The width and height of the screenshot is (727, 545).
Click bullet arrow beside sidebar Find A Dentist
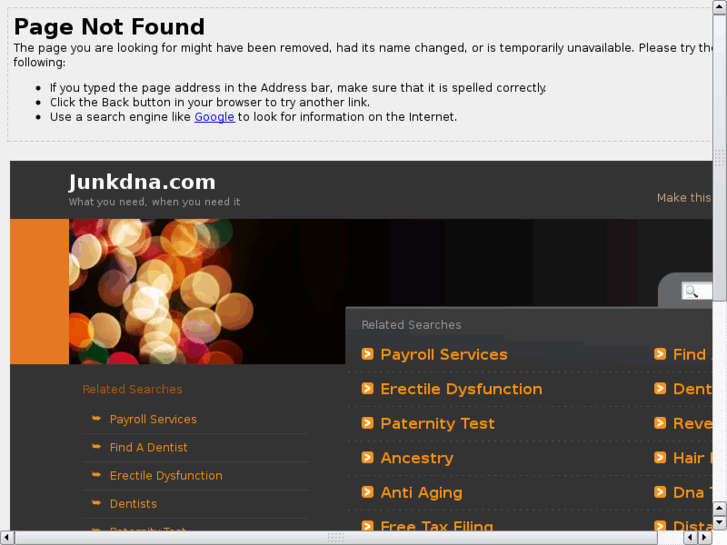pos(96,447)
